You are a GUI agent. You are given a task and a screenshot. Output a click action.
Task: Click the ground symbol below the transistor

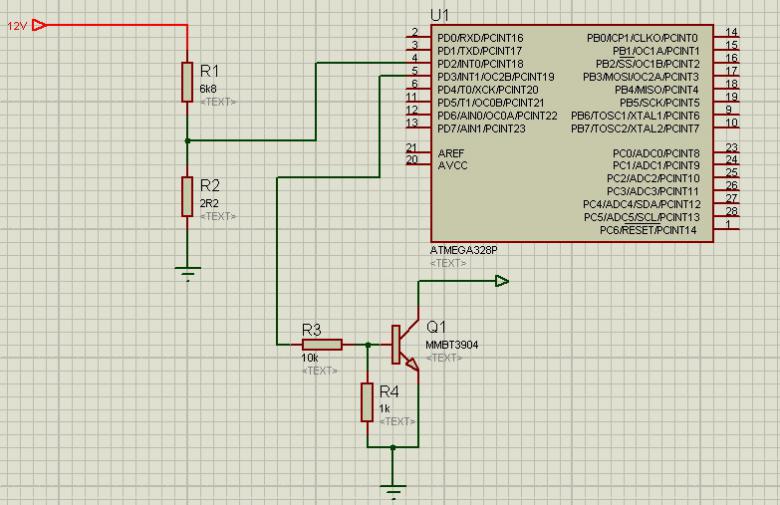[x=393, y=492]
